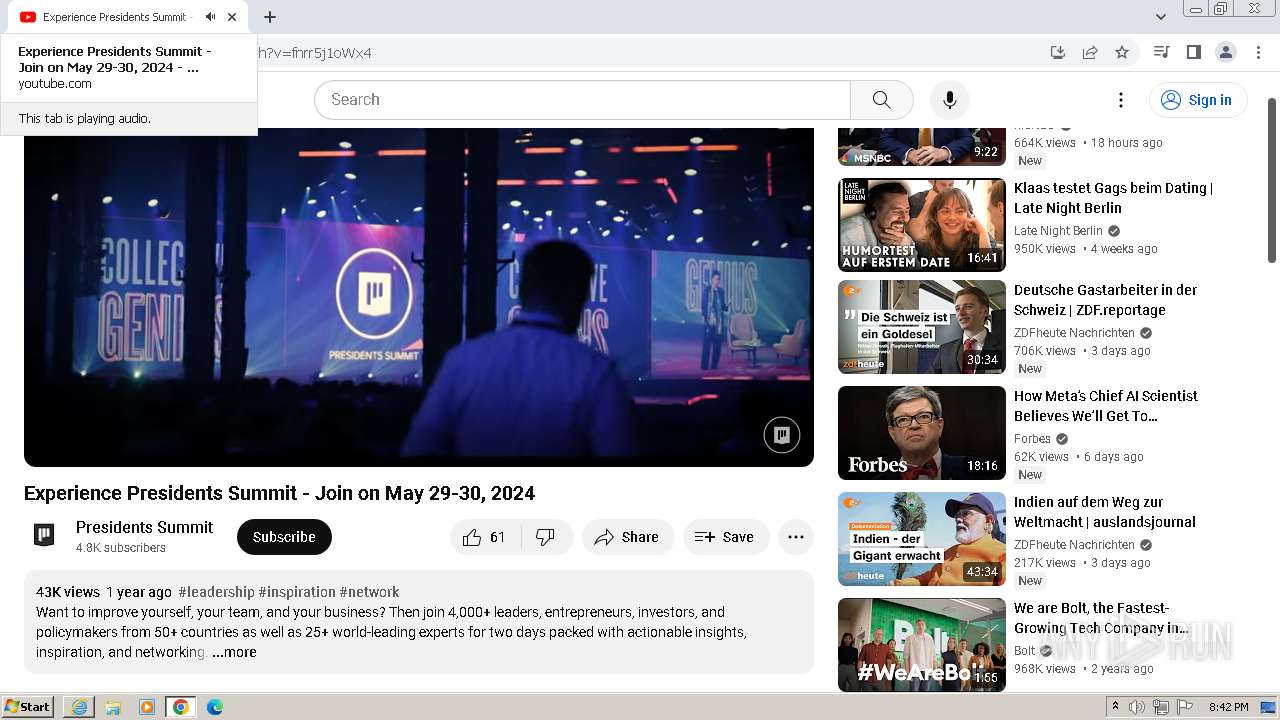The height and width of the screenshot is (720, 1280).
Task: Open media controls in Chrome toolbar
Action: [1161, 52]
